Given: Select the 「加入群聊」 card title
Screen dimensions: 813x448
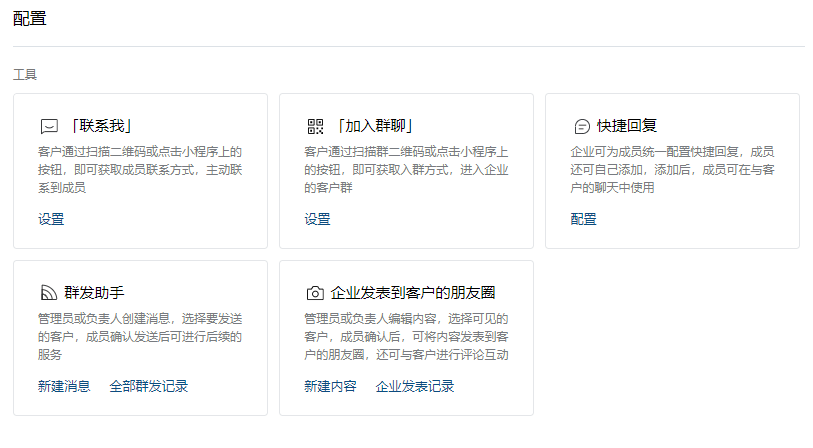Looking at the screenshot, I should [375, 126].
